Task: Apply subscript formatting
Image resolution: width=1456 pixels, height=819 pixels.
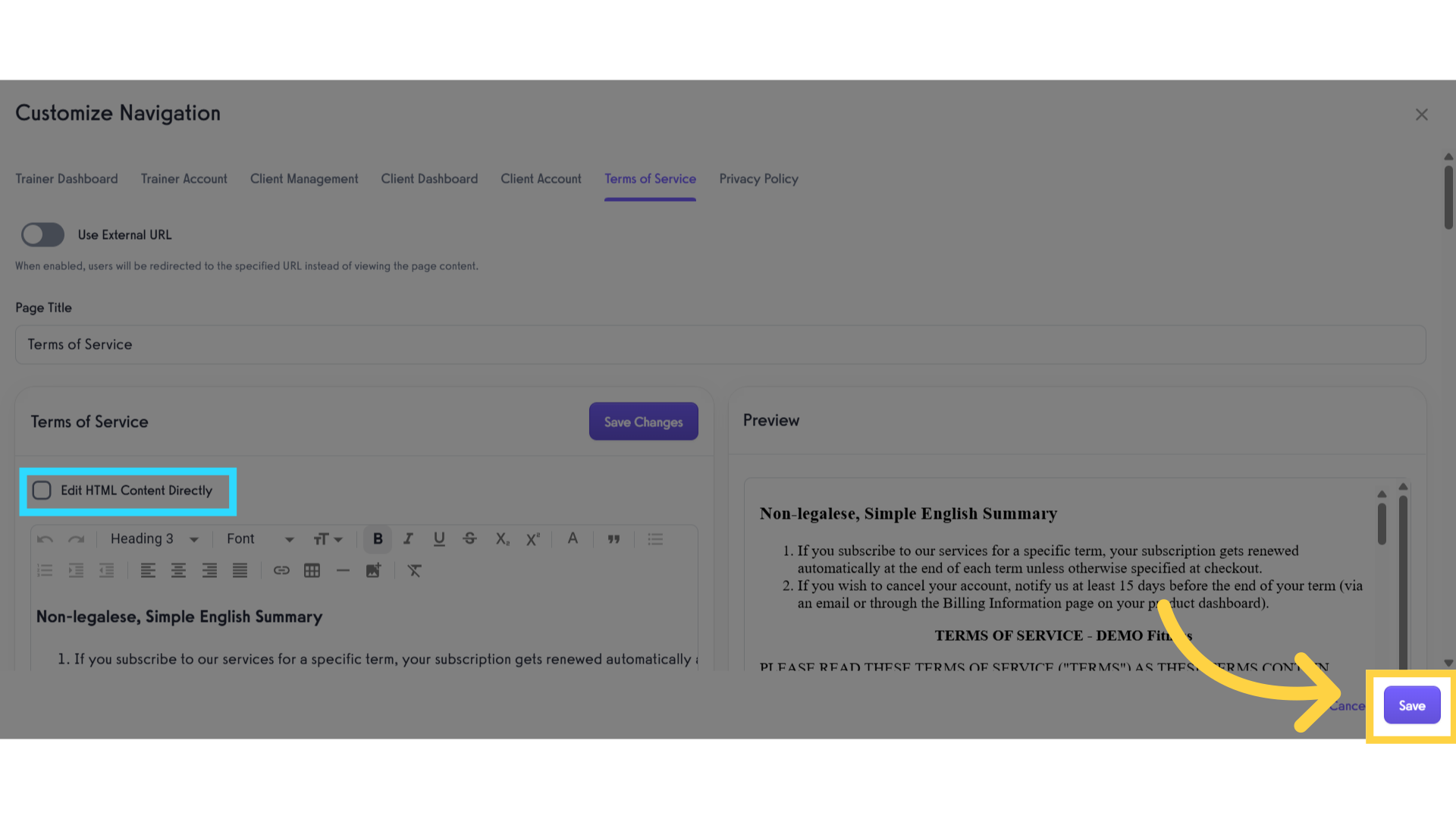Action: (x=502, y=539)
